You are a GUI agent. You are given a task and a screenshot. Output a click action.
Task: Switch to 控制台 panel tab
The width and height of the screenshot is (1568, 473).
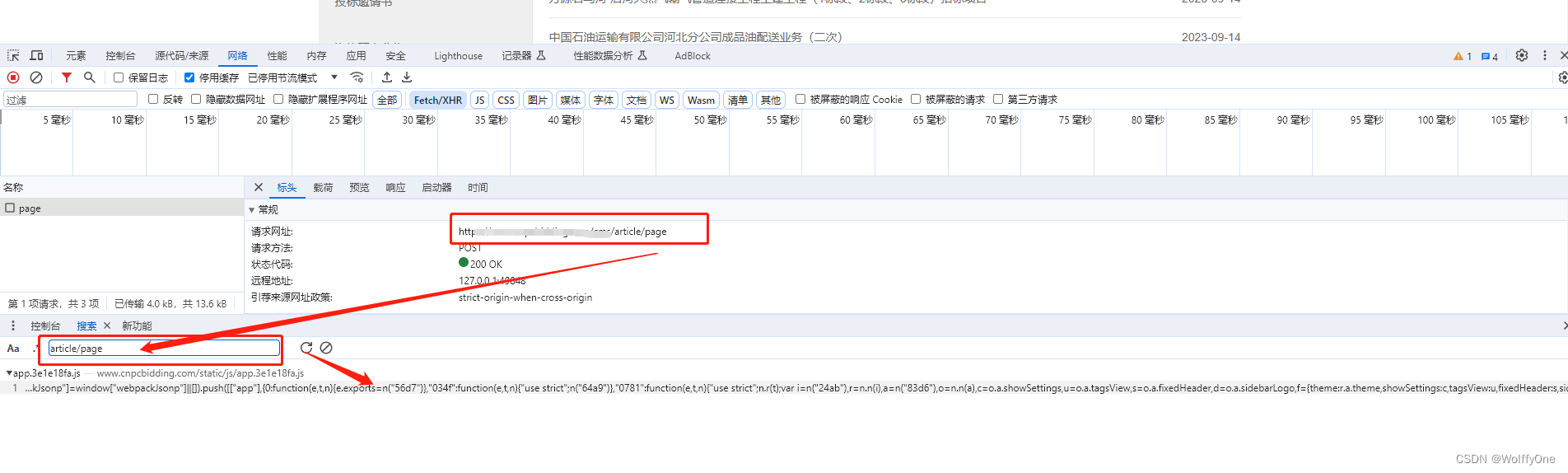click(x=120, y=55)
